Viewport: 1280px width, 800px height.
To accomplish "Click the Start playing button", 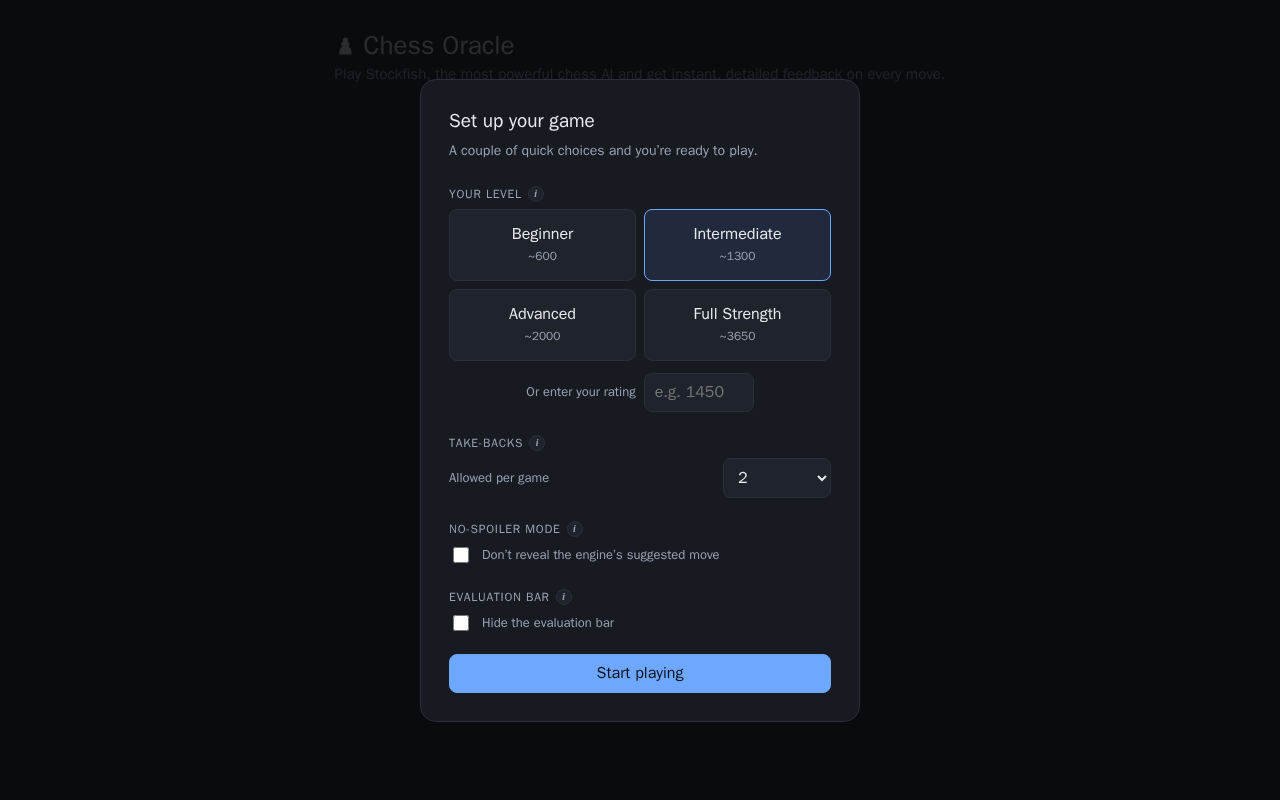I will (x=640, y=673).
